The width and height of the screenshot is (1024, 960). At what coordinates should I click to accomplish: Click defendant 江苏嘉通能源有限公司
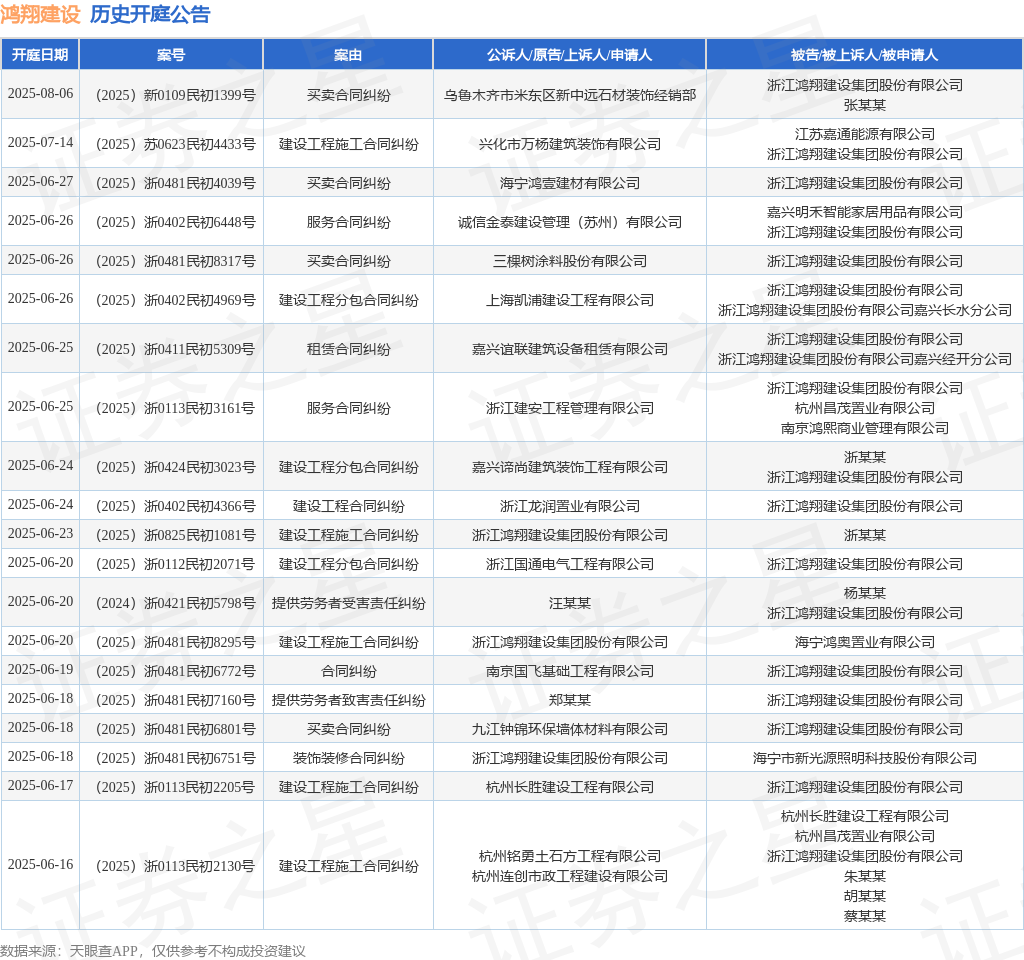click(x=865, y=134)
